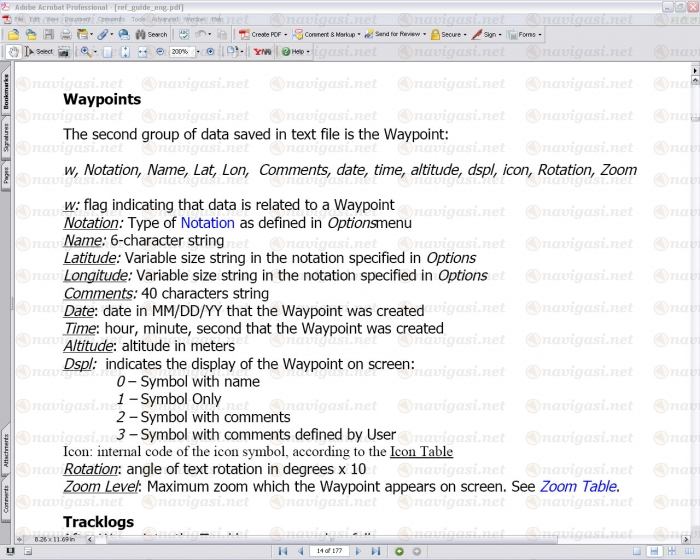
Task: Jump to the first page arrow
Action: pos(283,551)
